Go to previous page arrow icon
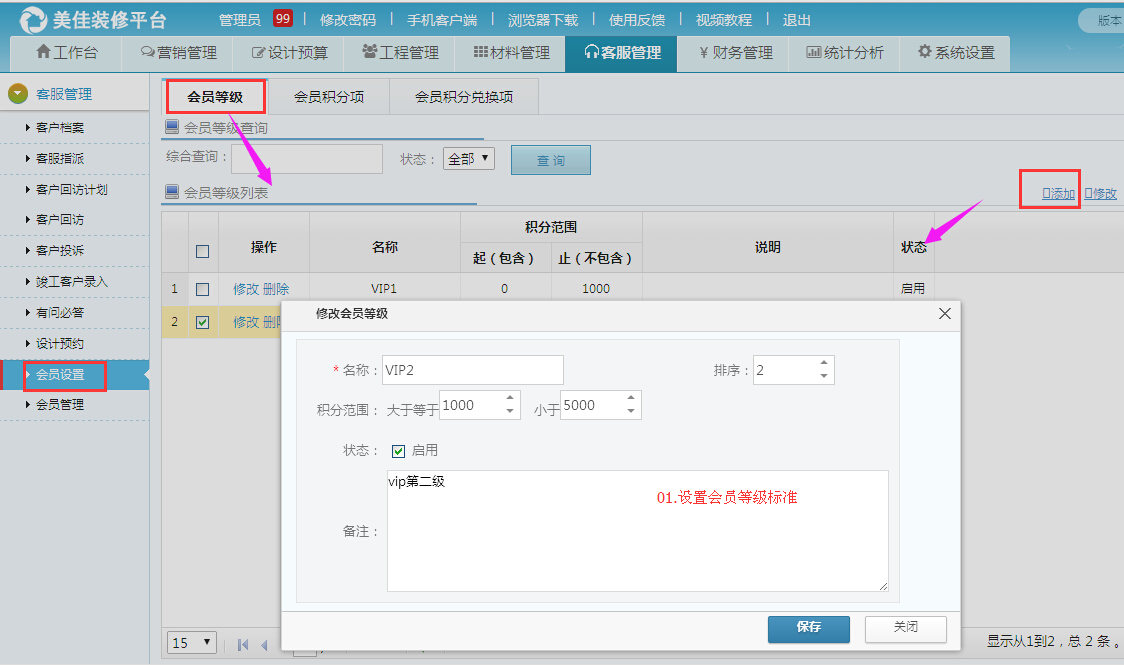1124x665 pixels. click(x=264, y=645)
